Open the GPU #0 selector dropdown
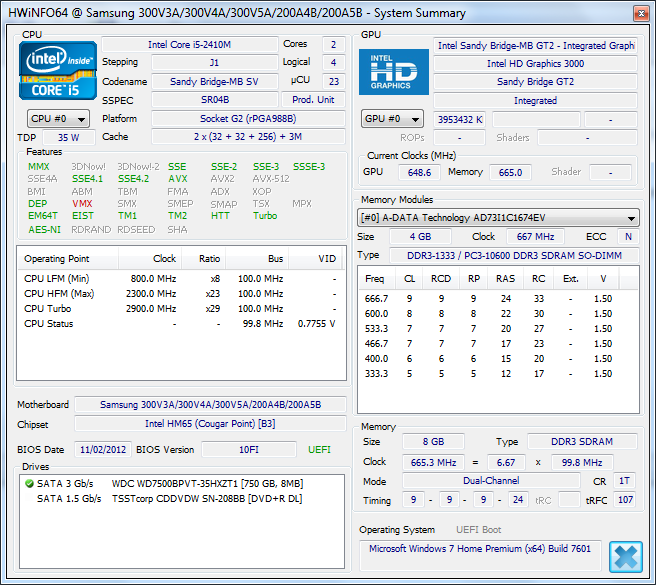Screen dimensions: 657x585 tap(392, 119)
